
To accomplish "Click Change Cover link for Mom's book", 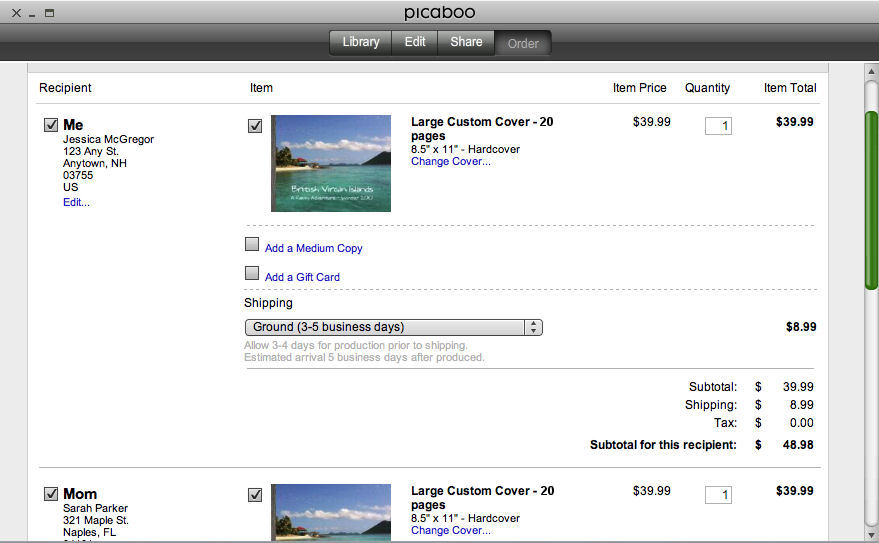I will 450,530.
